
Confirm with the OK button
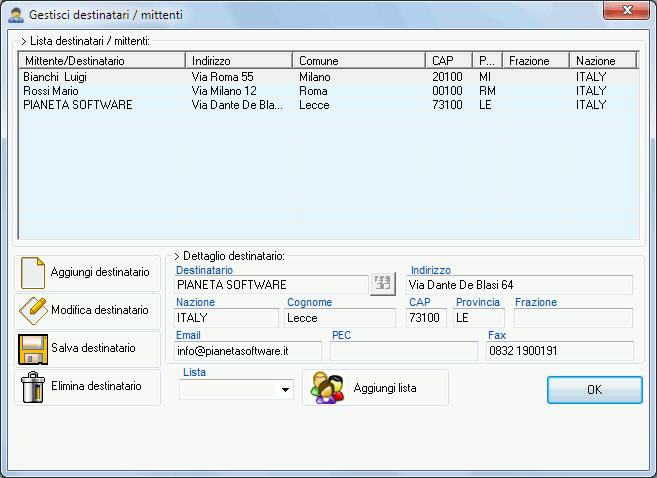(595, 390)
